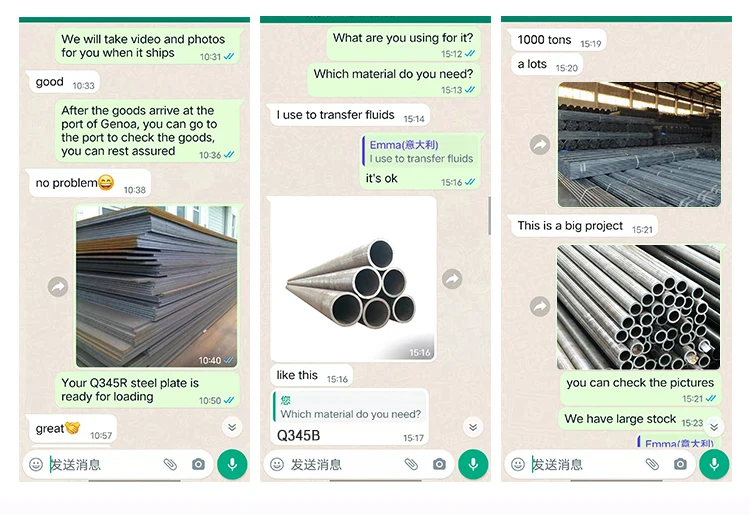This screenshot has height=515, width=750.
Task: Tap the microphone button in the right chat
Action: [x=714, y=464]
